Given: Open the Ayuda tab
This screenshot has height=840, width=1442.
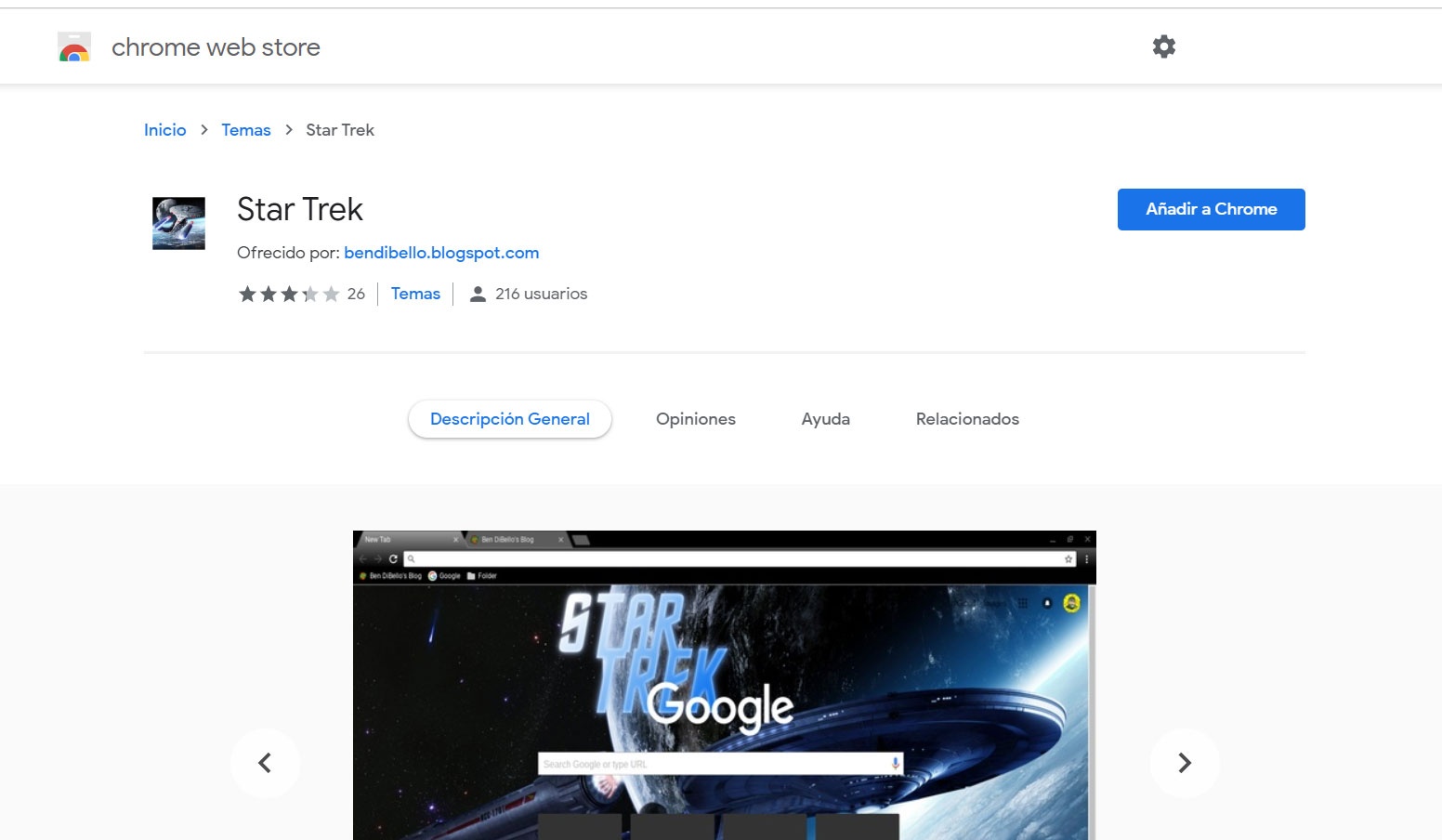Looking at the screenshot, I should pyautogui.click(x=826, y=419).
